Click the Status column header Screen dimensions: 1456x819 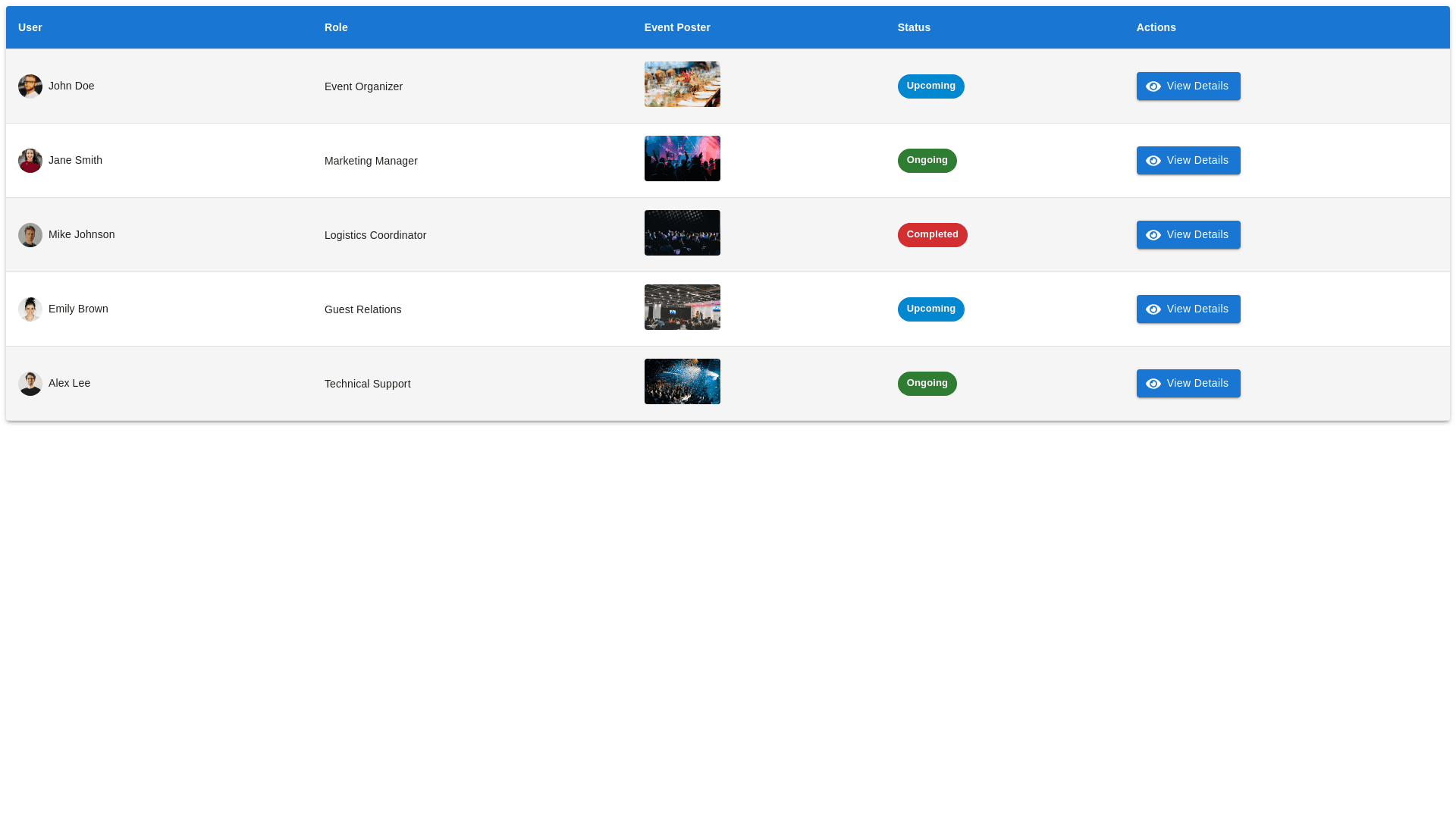pos(913,27)
